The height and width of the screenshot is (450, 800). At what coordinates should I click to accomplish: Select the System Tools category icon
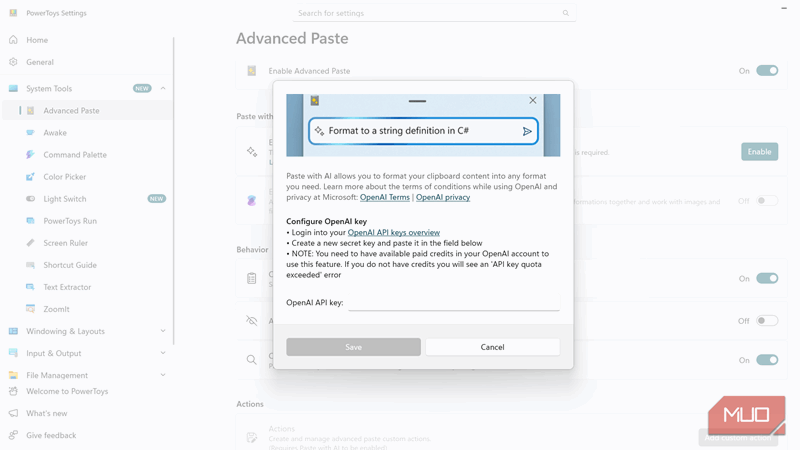click(13, 88)
